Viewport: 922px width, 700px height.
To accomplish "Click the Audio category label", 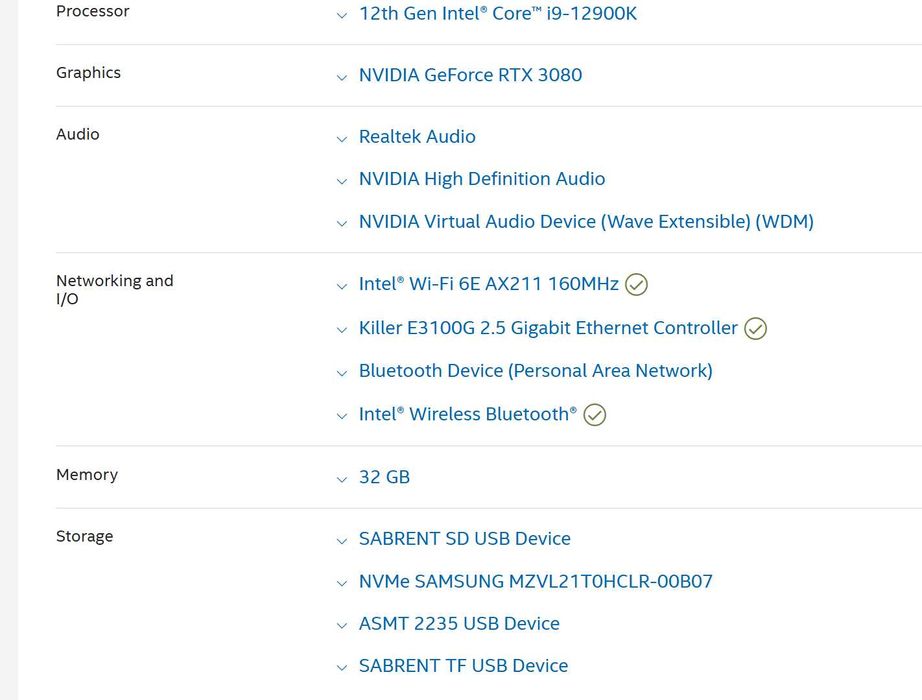I will click(x=78, y=134).
